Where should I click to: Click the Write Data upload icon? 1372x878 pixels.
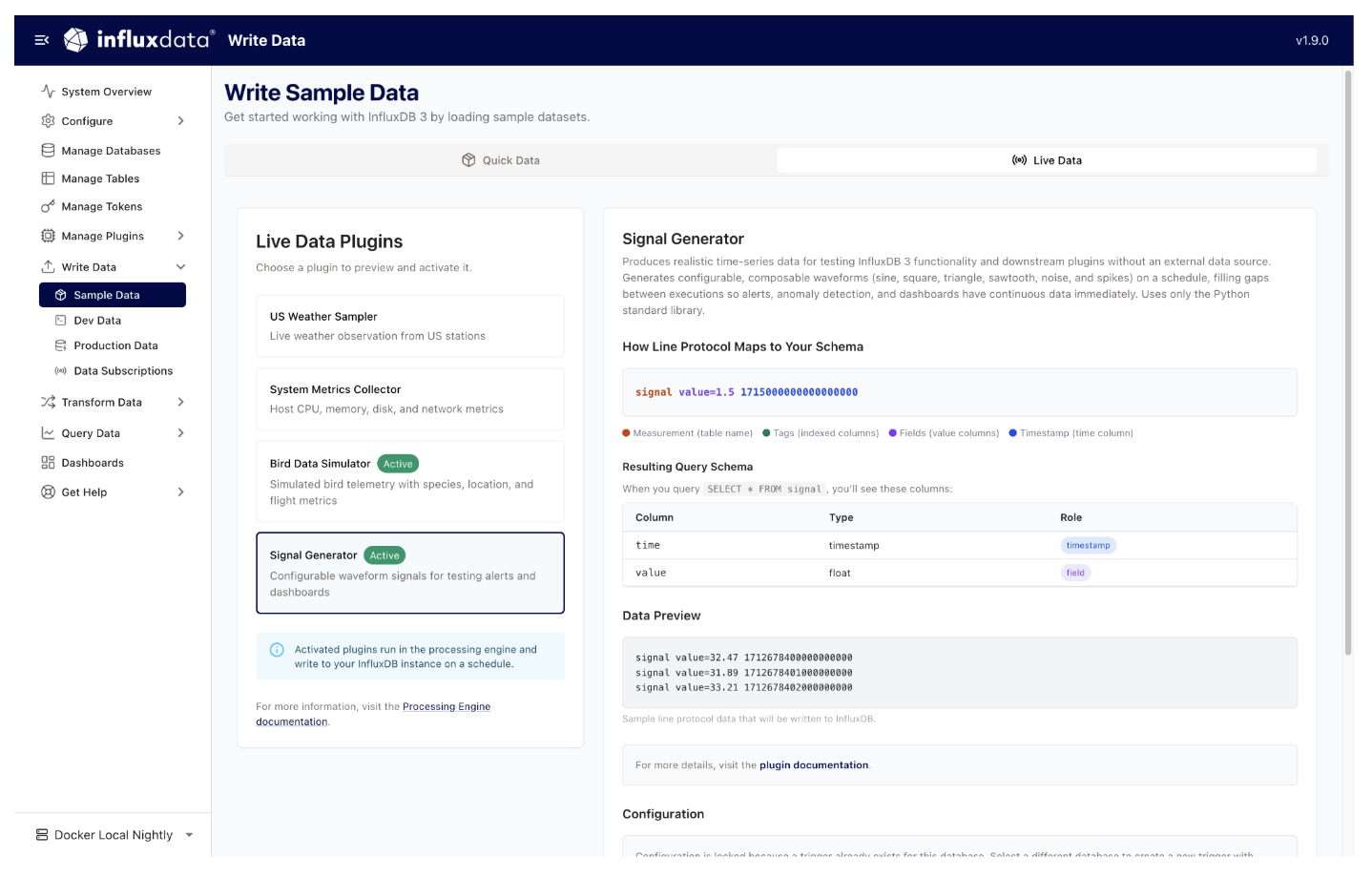[48, 267]
